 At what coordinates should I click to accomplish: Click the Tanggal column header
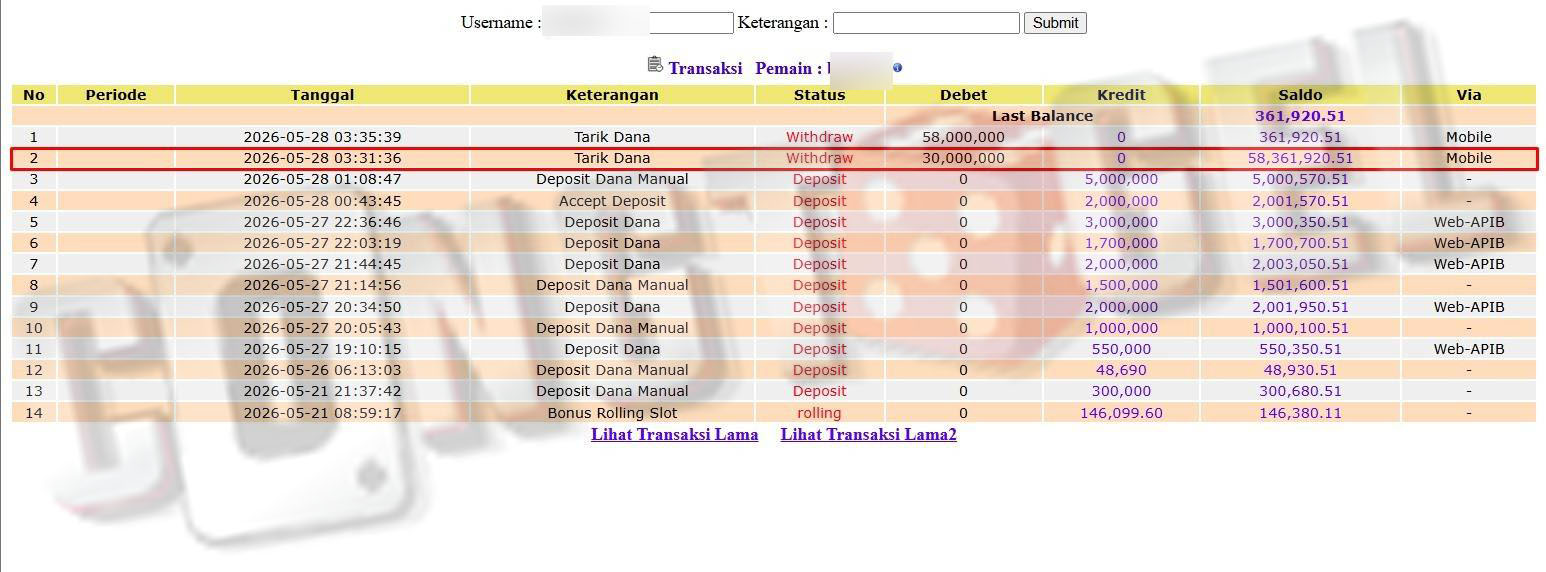[322, 95]
